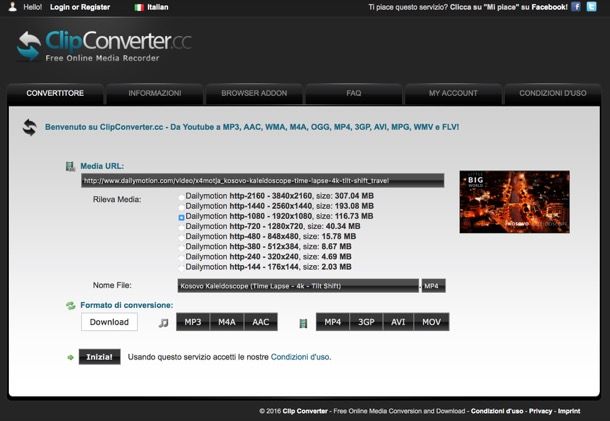
Task: Click the Clip Converter footer link text
Action: click(305, 411)
